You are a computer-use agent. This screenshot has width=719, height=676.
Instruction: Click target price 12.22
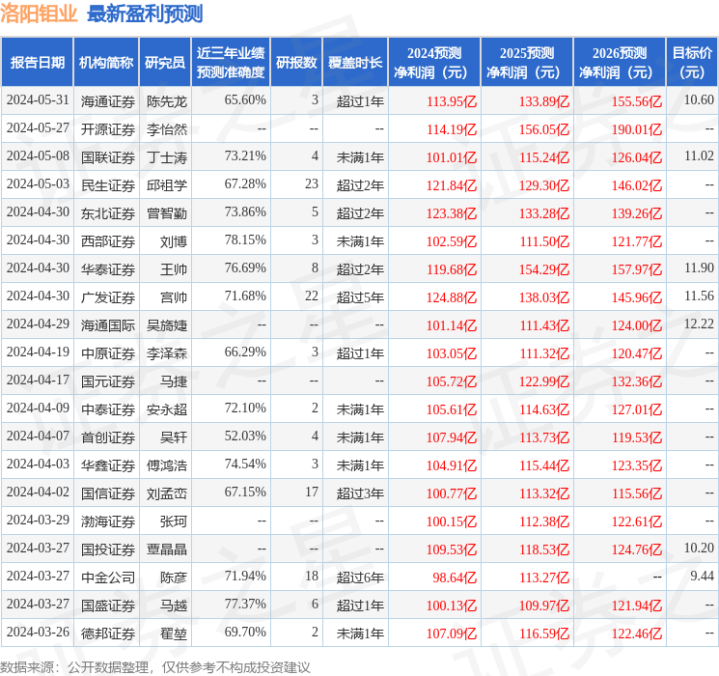699,323
